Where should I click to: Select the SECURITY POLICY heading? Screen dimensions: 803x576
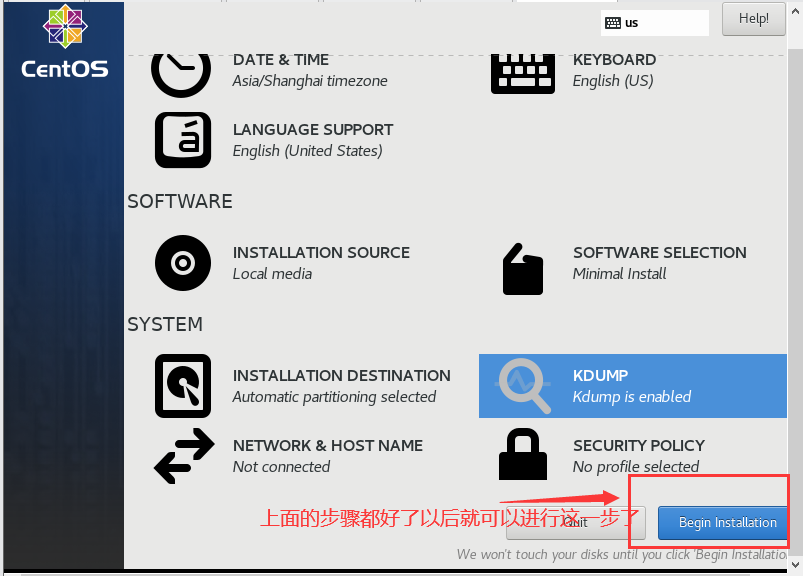(x=639, y=445)
